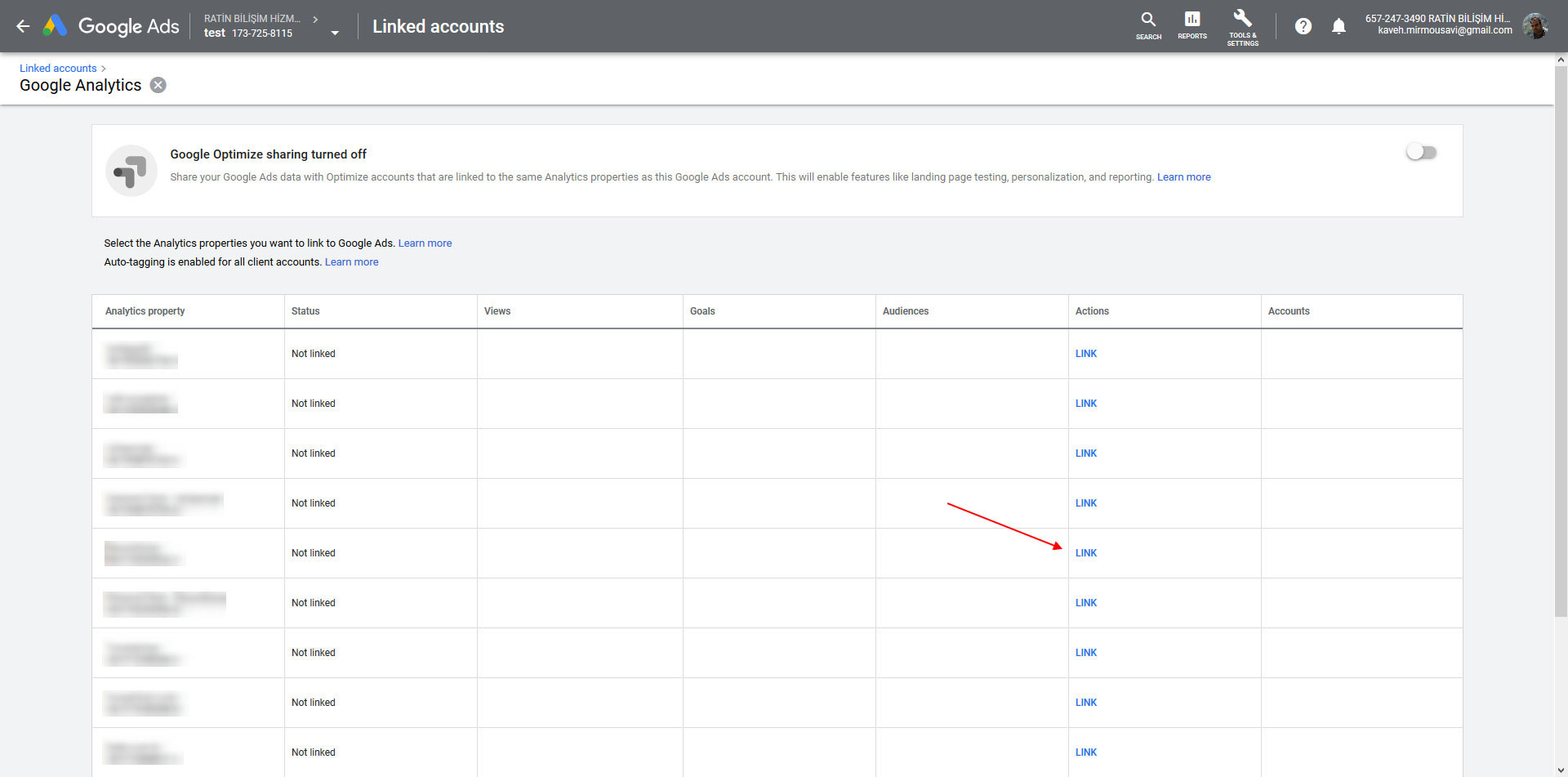
Task: Click the test 173-725-8115 account name
Action: tap(248, 33)
